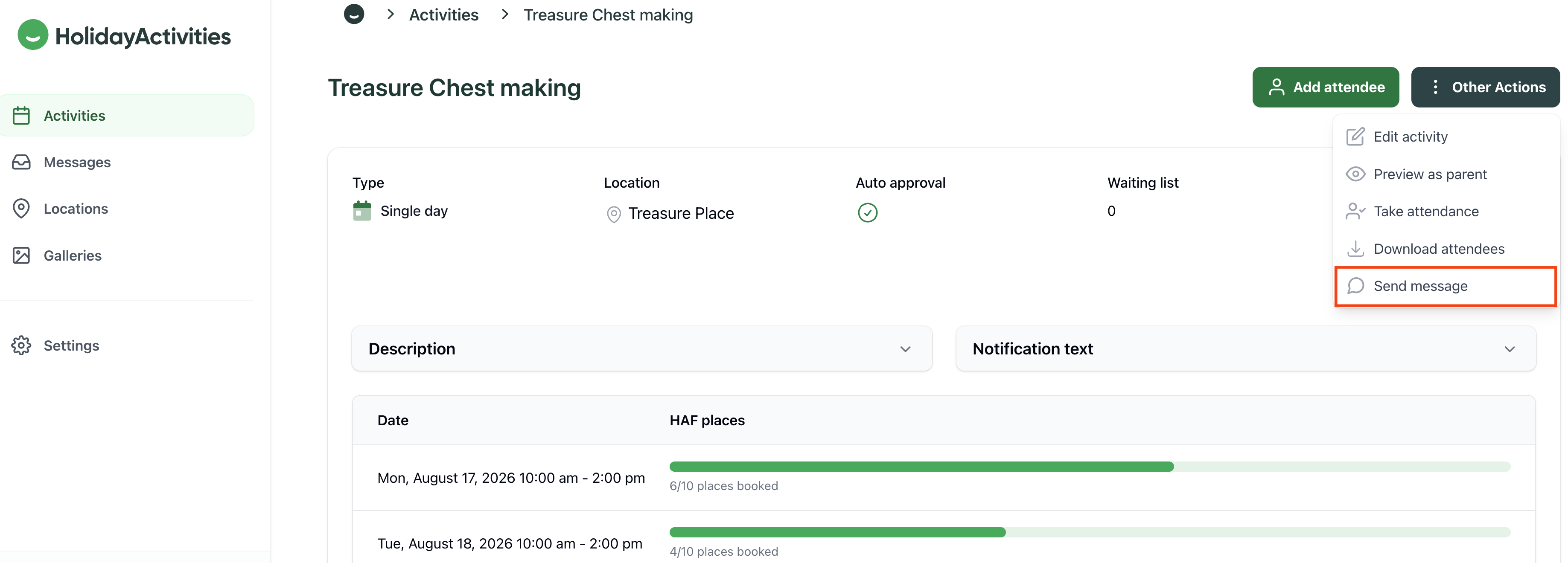Click the Locations pin icon in sidebar
Image resolution: width=1568 pixels, height=563 pixels.
tap(21, 209)
